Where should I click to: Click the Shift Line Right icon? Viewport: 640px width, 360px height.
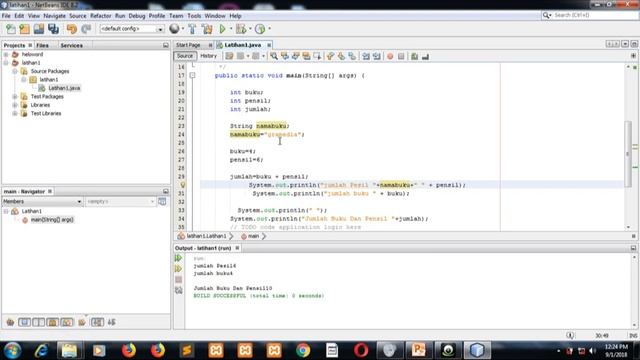(x=376, y=56)
